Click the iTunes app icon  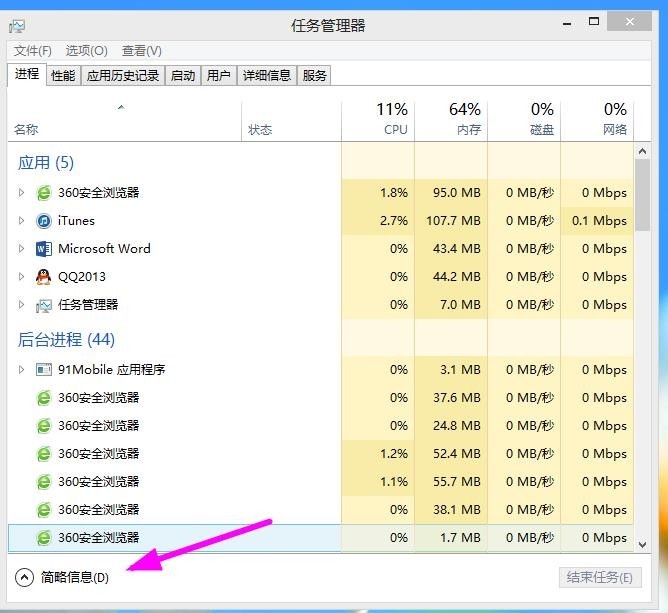coord(43,221)
